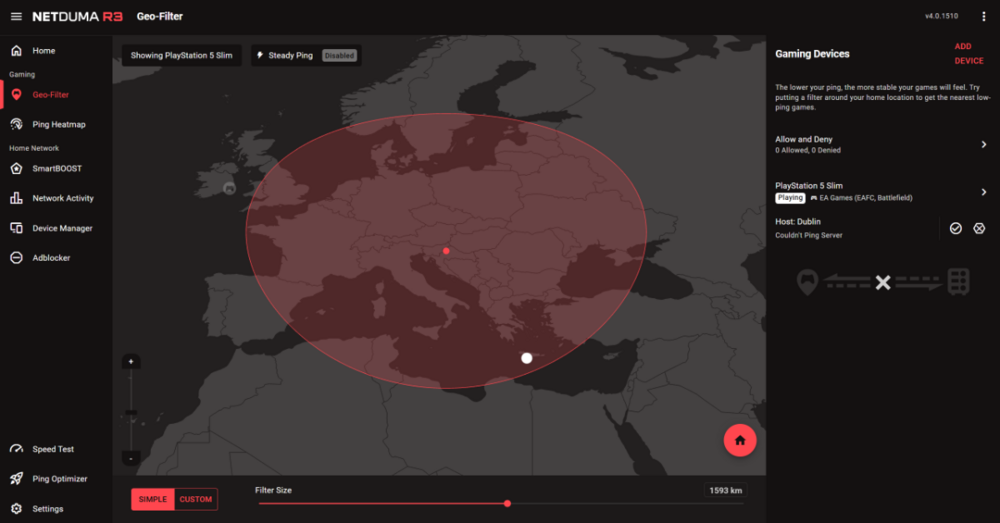Deny the Dublin host with X icon
Viewport: 1000px width, 523px height.
coord(979,228)
